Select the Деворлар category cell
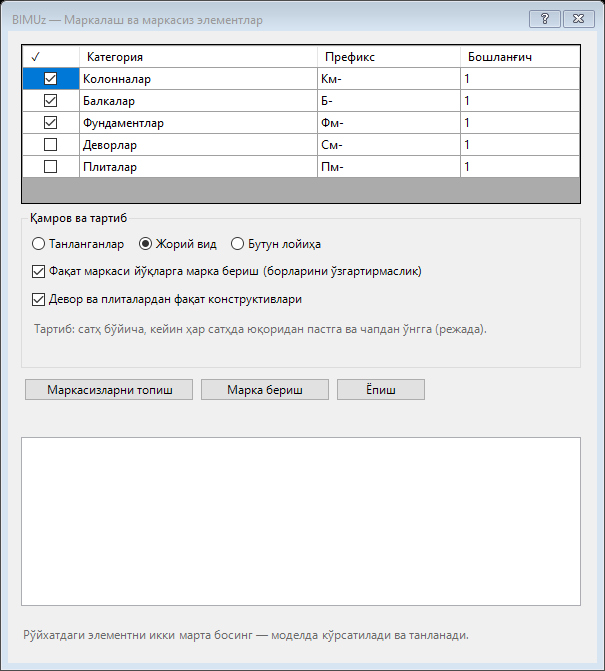Viewport: 605px width, 671px height. [199, 145]
